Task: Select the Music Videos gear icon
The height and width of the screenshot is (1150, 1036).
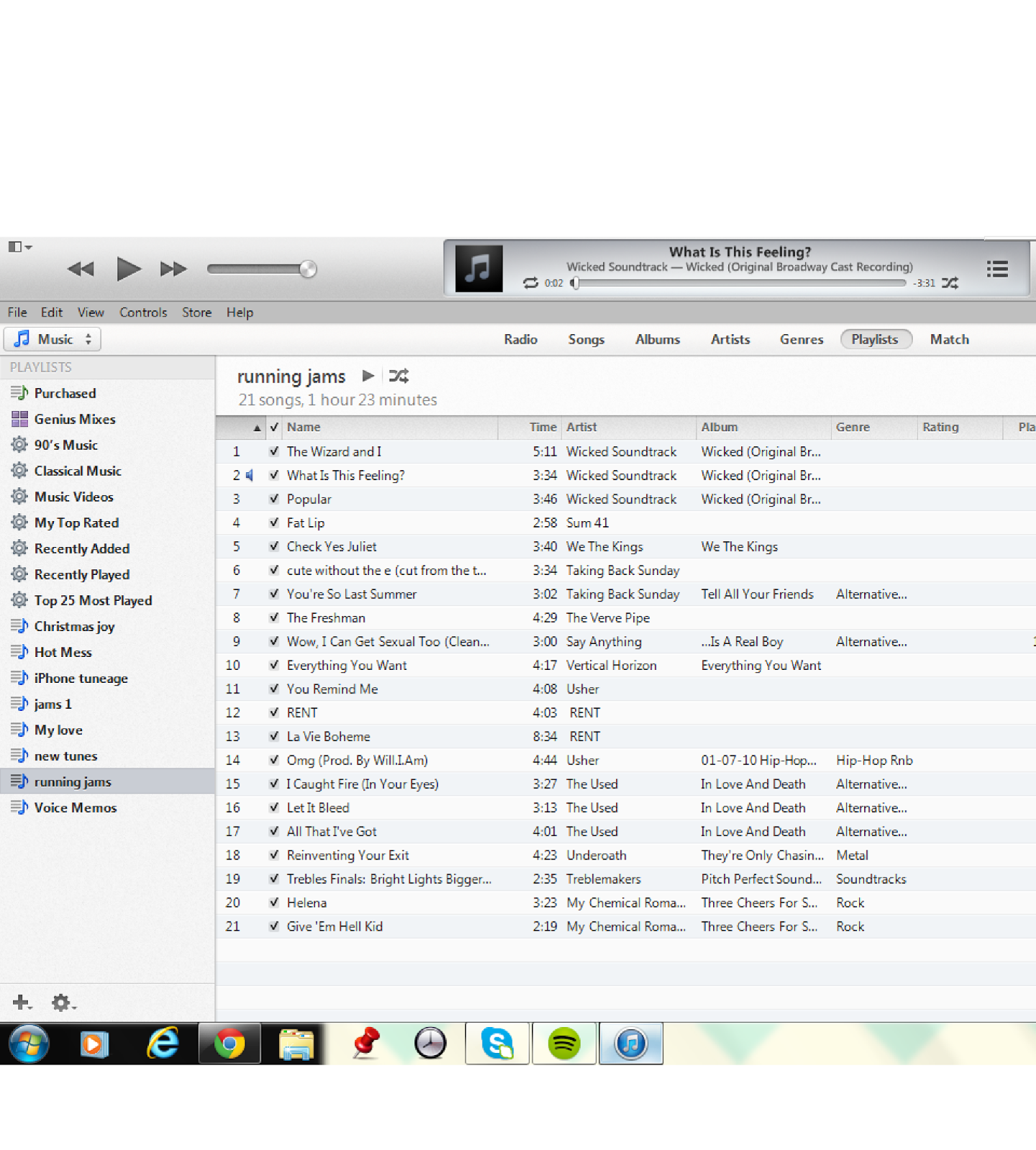Action: tap(19, 497)
